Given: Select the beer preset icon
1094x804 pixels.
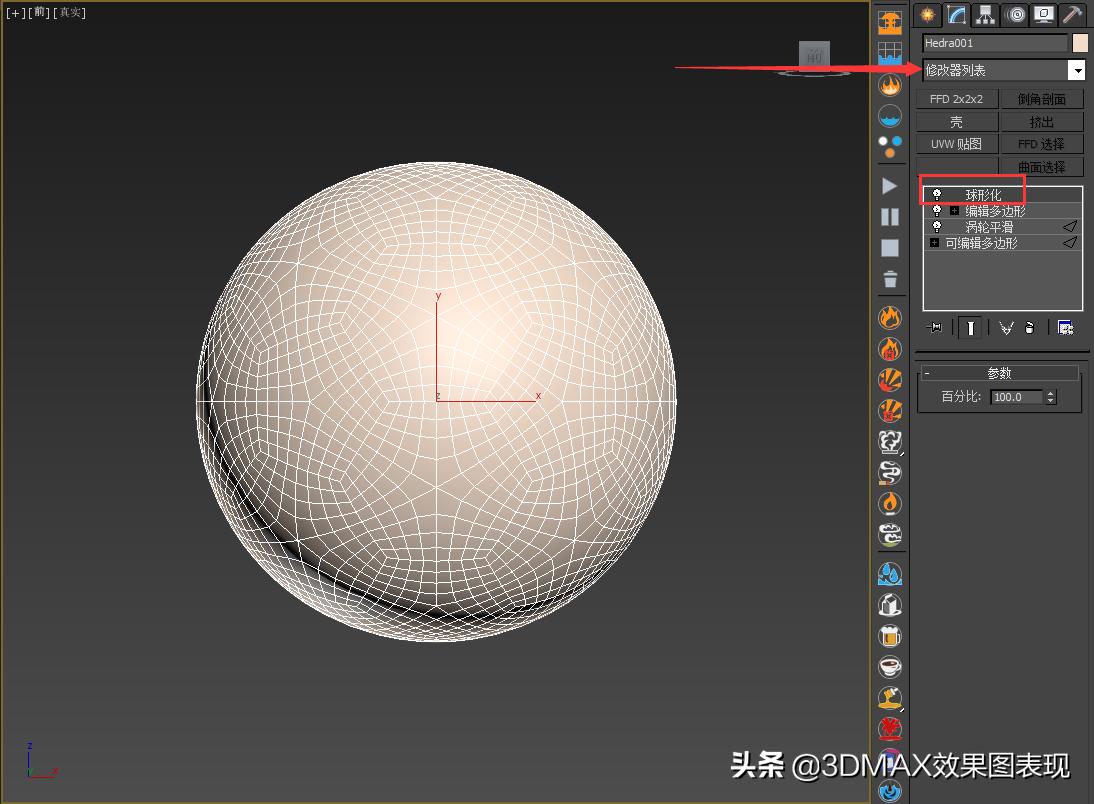Looking at the screenshot, I should coord(890,635).
